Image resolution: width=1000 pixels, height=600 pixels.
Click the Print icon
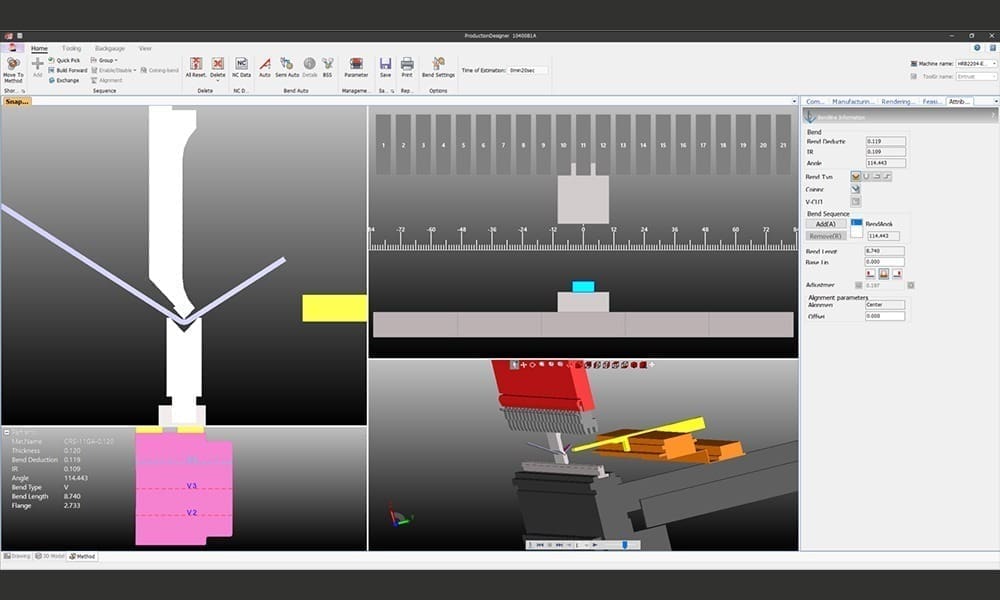(x=407, y=65)
